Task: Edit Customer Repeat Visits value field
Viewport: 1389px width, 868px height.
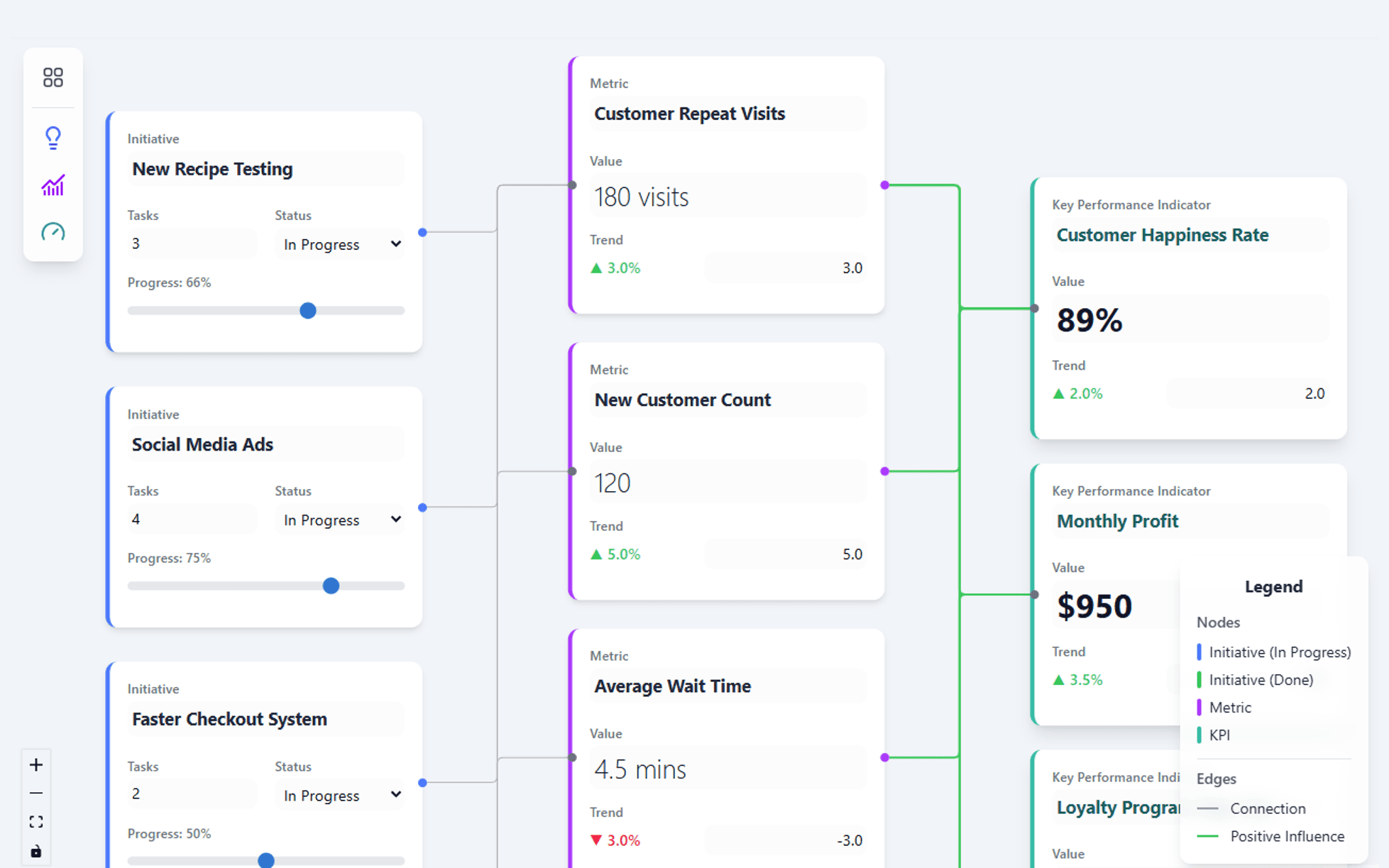Action: 727,197
